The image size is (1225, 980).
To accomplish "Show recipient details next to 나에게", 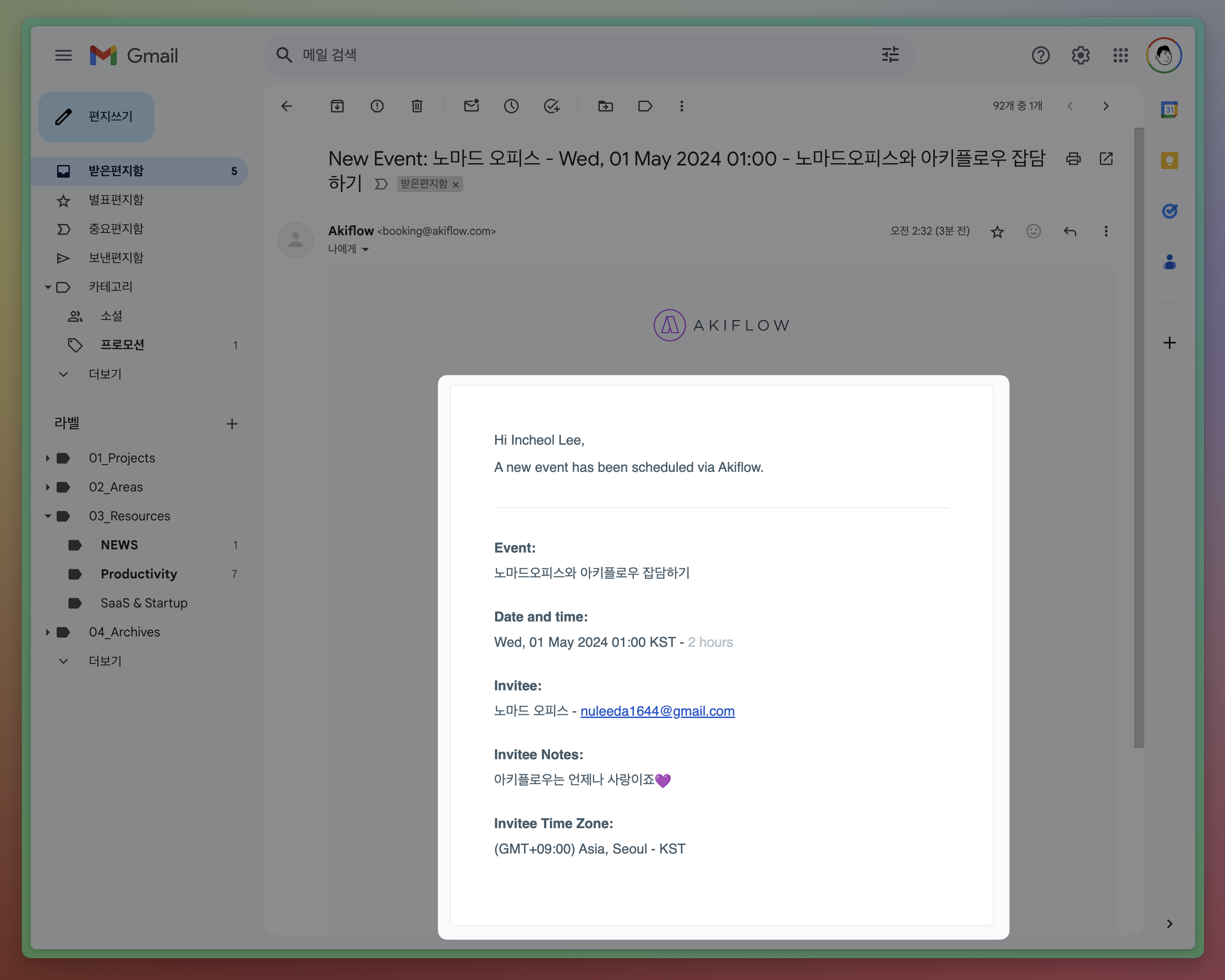I will tap(365, 249).
